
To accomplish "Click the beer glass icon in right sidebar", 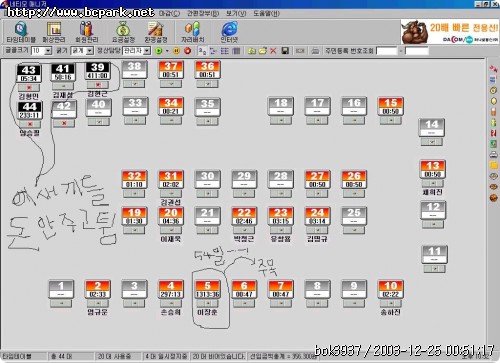I will point(494,112).
